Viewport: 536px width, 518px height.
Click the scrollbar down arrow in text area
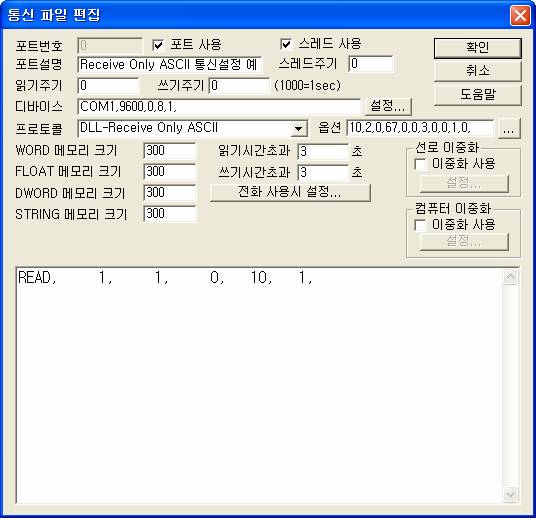pyautogui.click(x=510, y=494)
